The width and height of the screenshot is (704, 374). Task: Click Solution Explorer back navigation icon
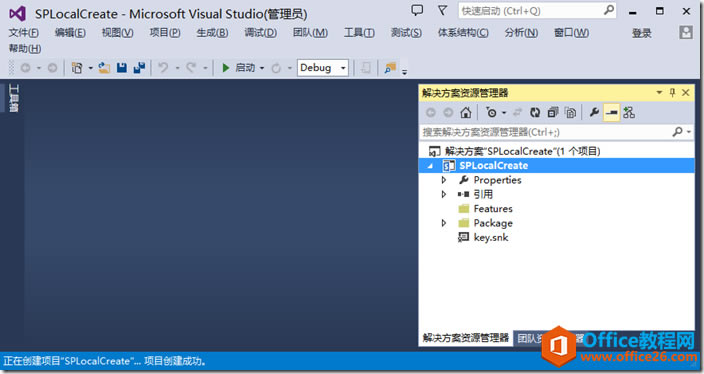click(x=431, y=113)
